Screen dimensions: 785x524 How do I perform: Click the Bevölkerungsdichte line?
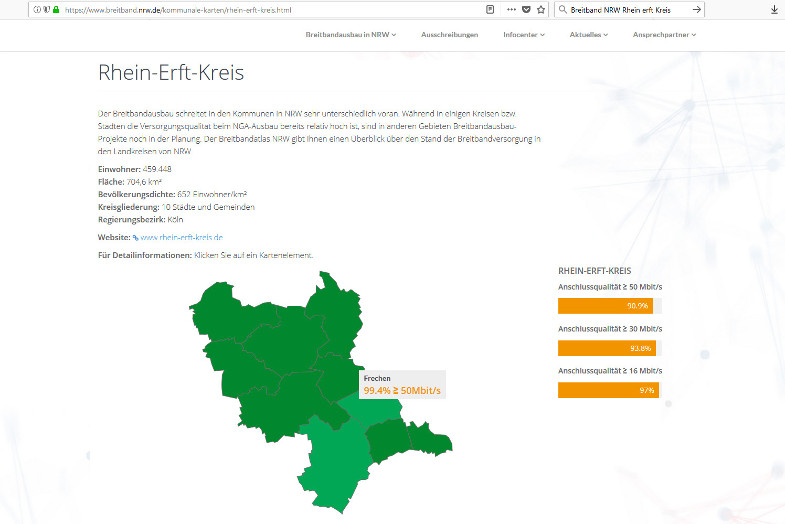tap(173, 194)
